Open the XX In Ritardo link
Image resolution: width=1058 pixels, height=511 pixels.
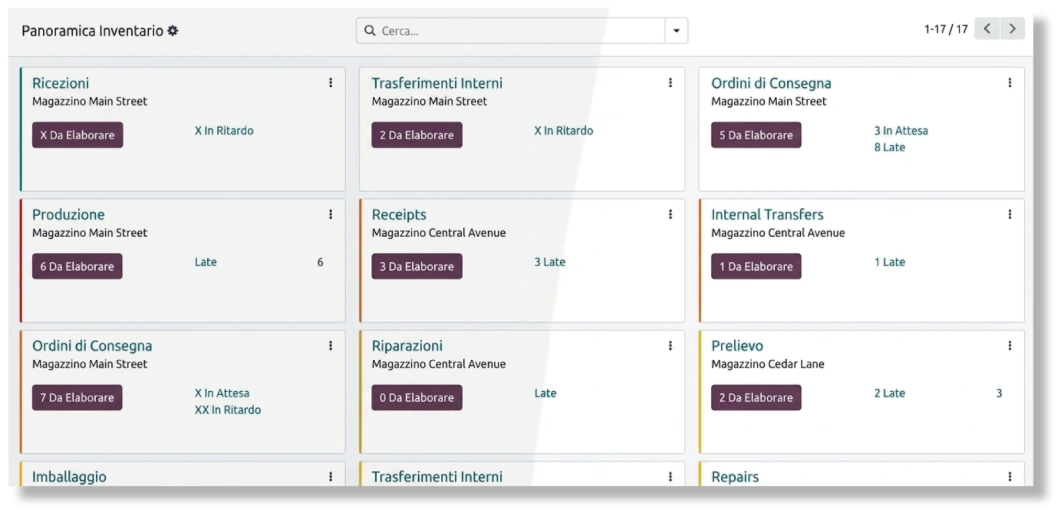227,410
